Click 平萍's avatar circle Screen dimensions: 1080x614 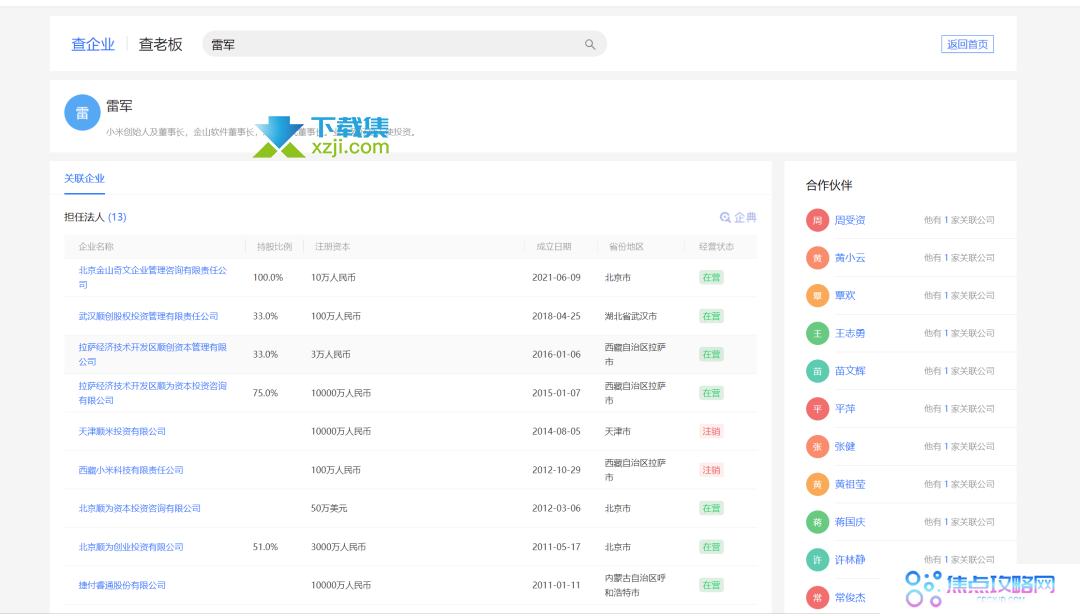pos(817,409)
